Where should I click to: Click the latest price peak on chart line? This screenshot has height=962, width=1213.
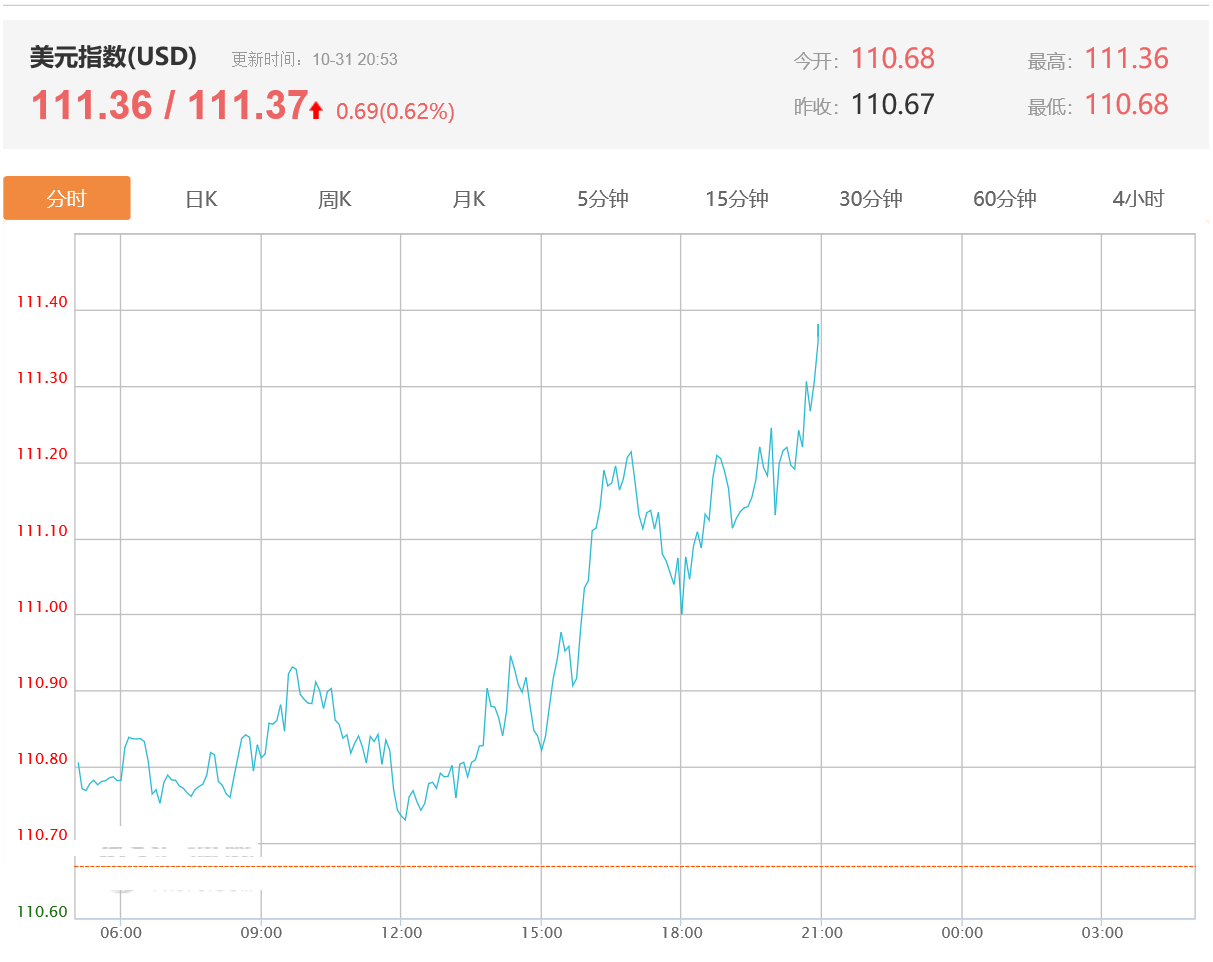pos(818,325)
